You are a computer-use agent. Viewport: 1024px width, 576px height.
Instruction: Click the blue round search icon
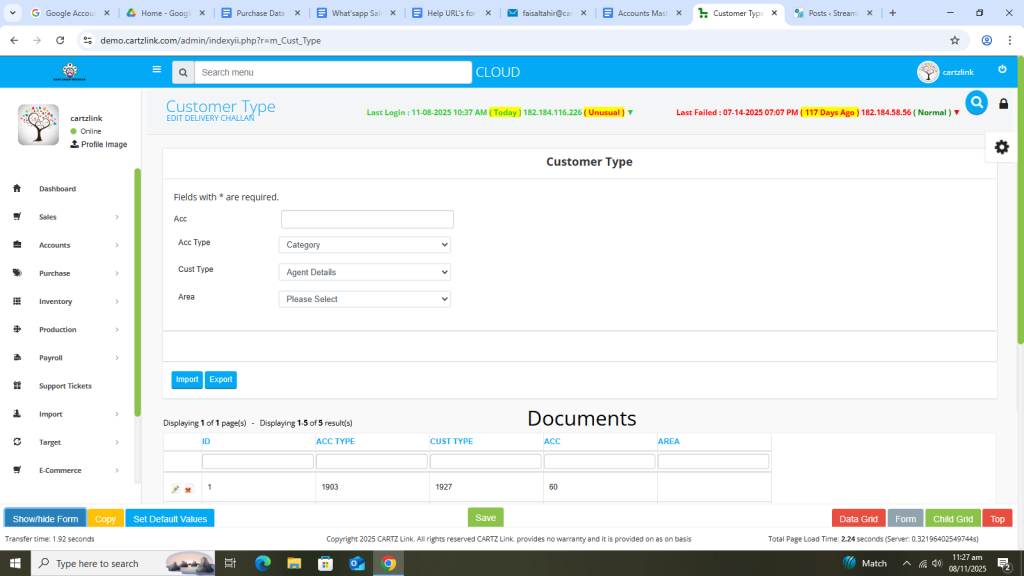coord(976,102)
